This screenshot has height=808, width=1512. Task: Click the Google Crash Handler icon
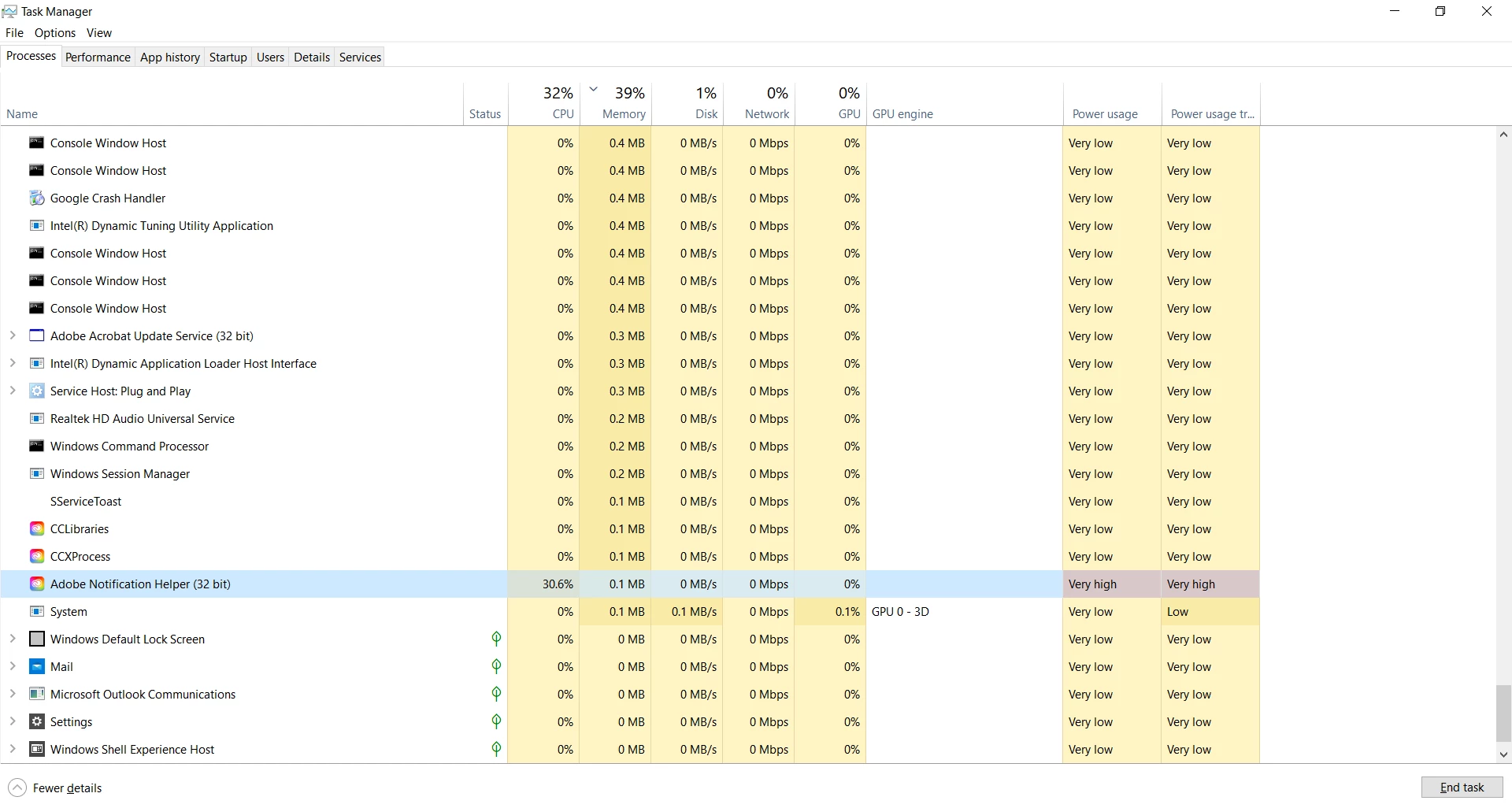click(36, 198)
